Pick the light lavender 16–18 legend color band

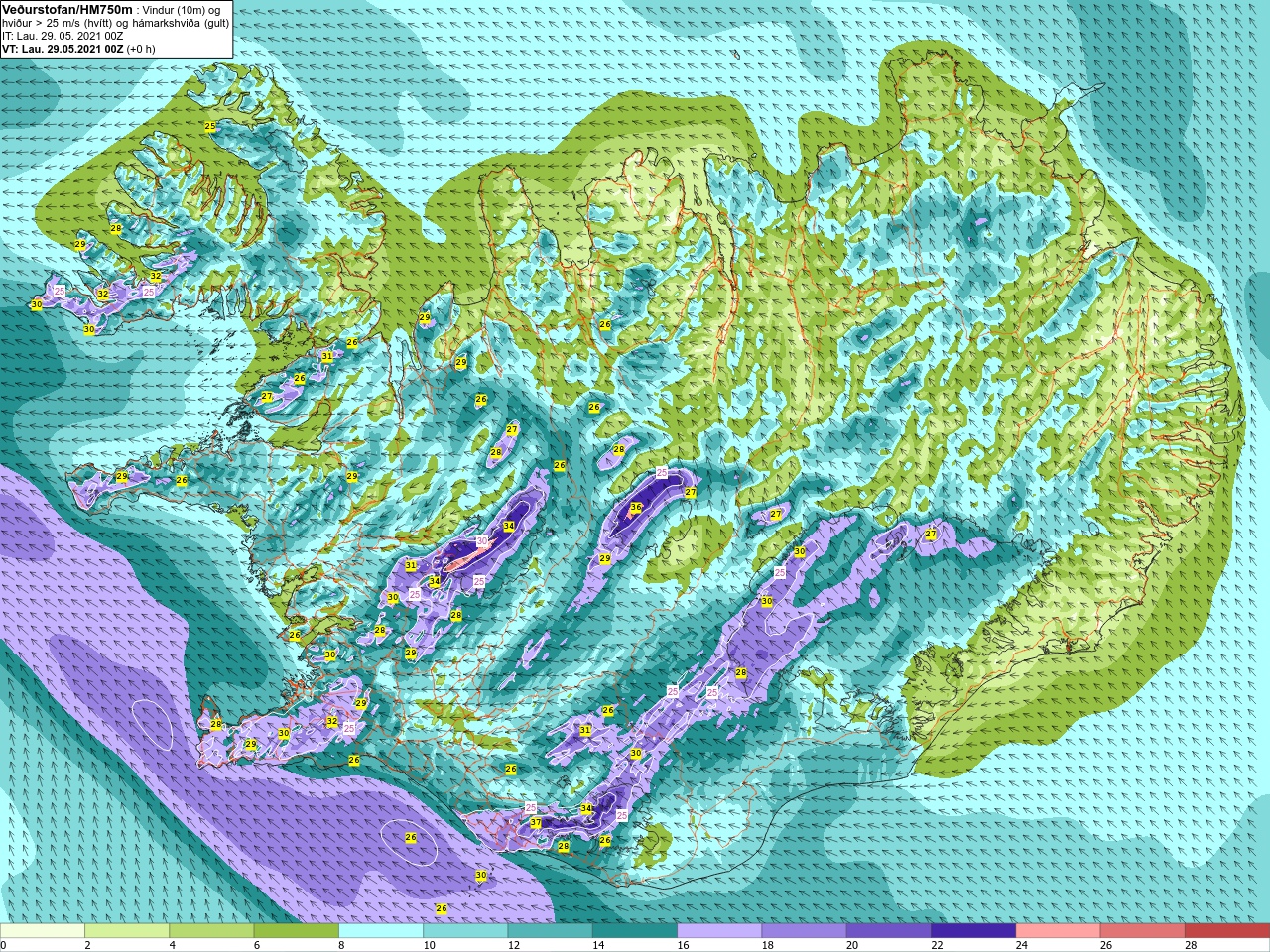tap(719, 931)
